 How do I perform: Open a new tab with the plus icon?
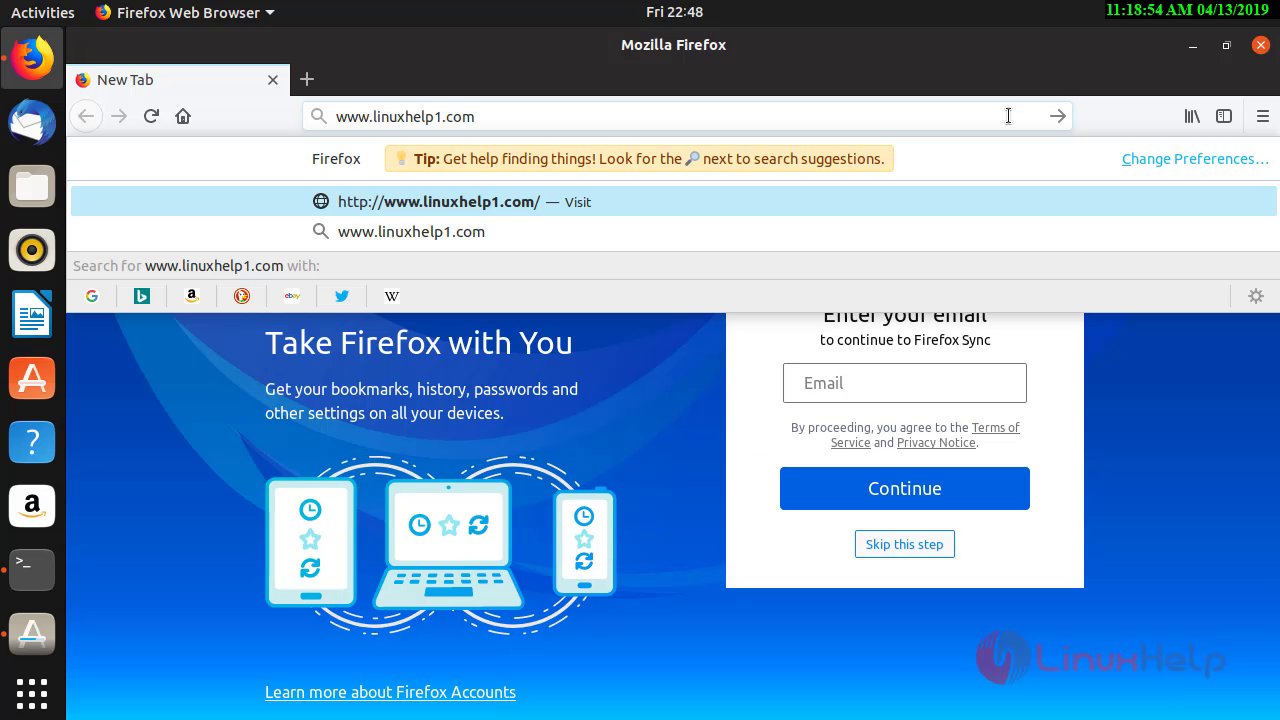307,79
